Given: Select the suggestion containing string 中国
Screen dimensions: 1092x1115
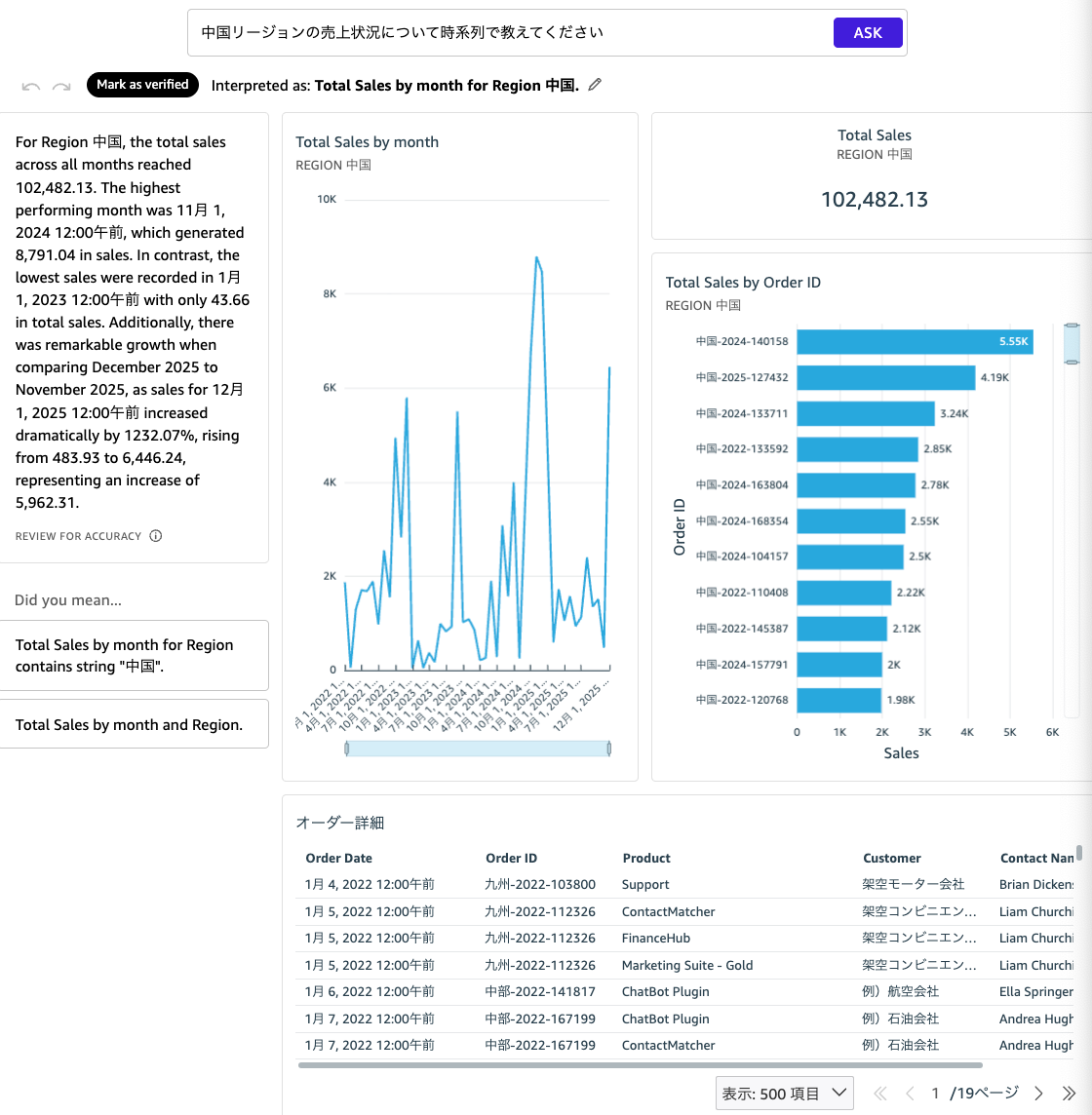Looking at the screenshot, I should click(134, 655).
